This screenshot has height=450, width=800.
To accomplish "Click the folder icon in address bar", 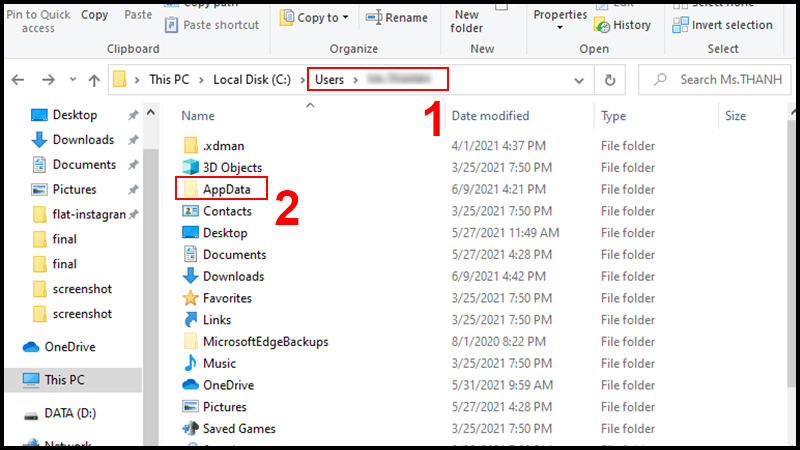I will (120, 80).
